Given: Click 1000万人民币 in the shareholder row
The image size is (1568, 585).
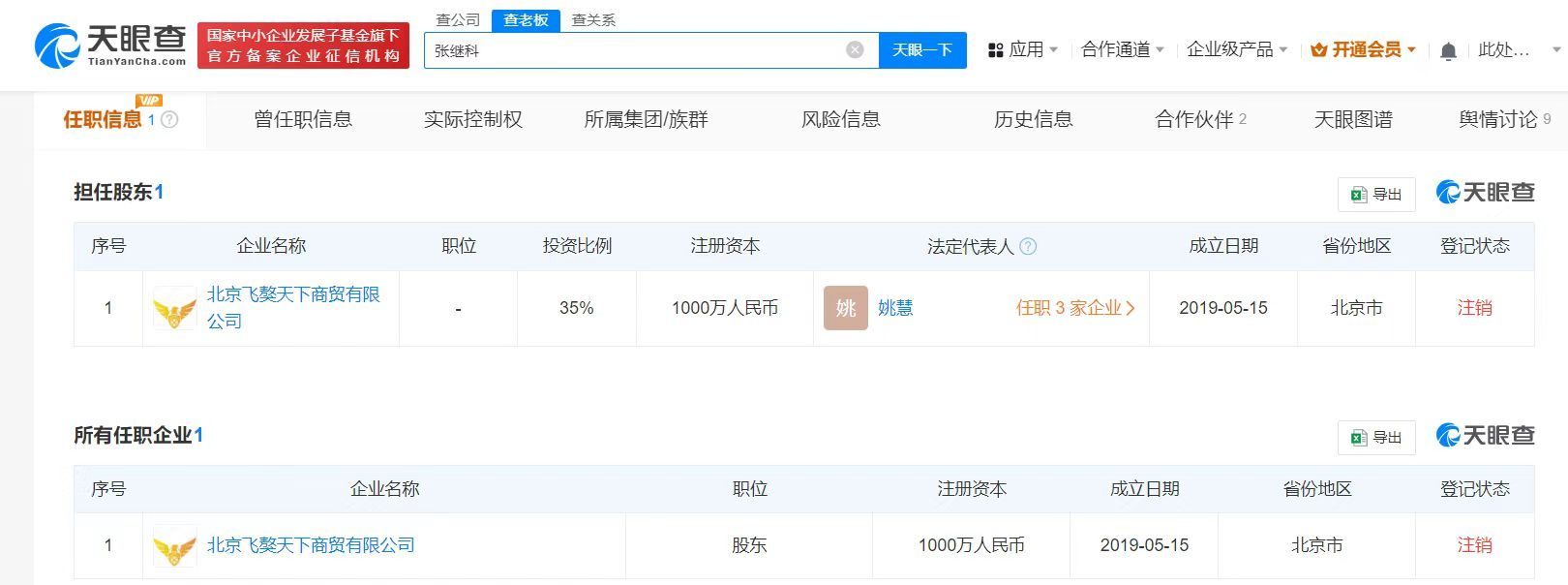Looking at the screenshot, I should point(725,308).
